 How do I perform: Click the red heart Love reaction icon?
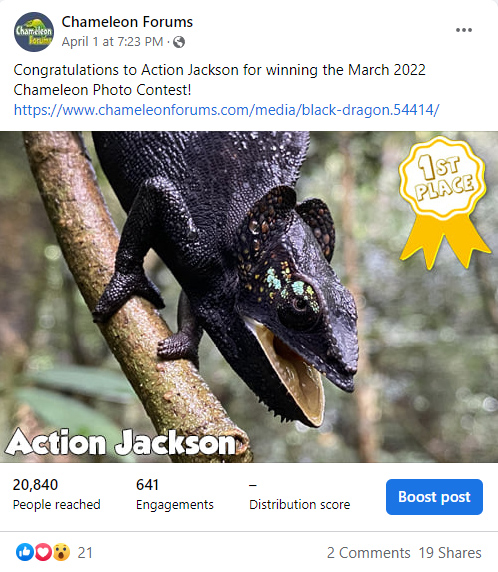click(x=43, y=552)
